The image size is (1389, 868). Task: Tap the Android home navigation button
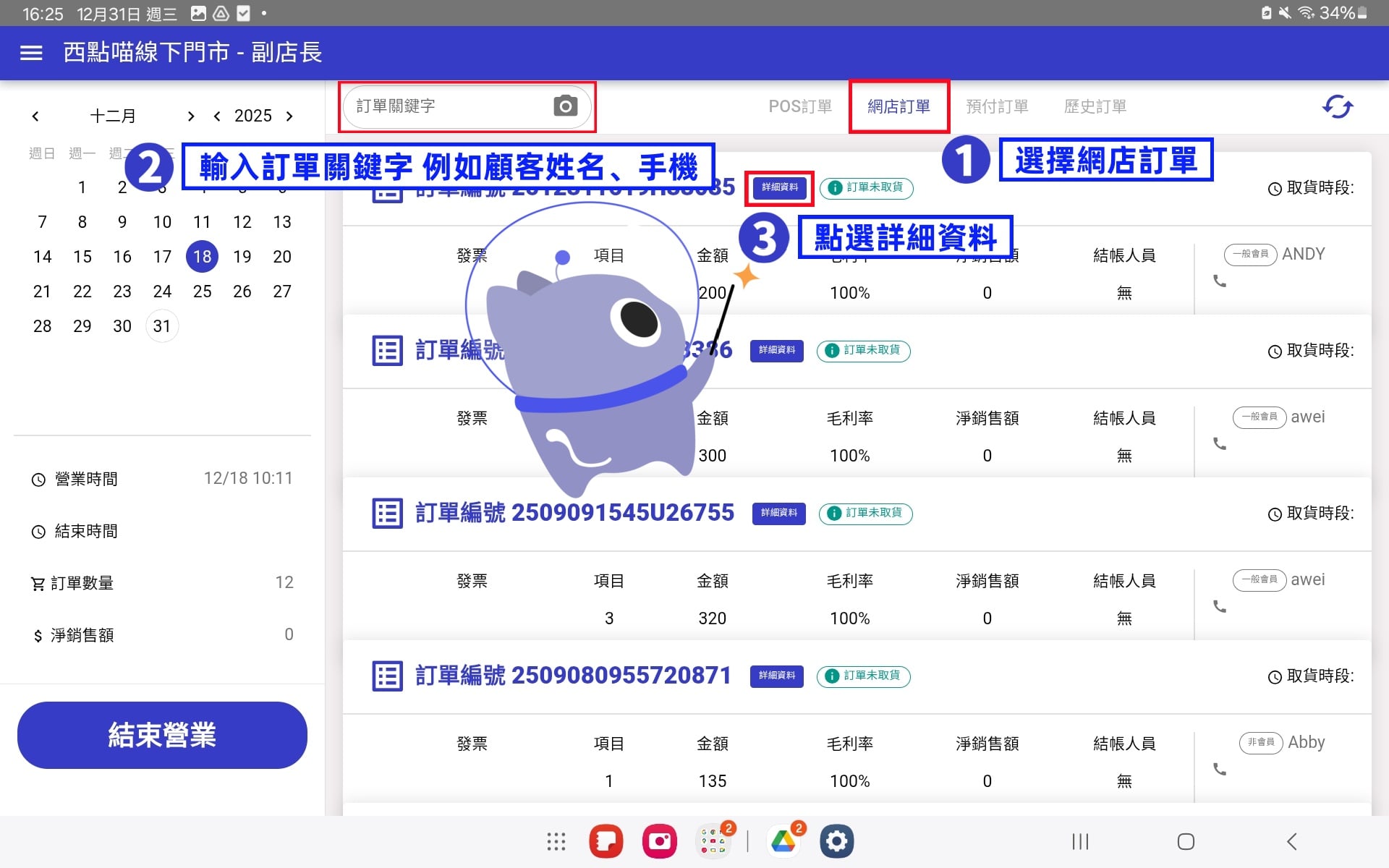(1186, 841)
